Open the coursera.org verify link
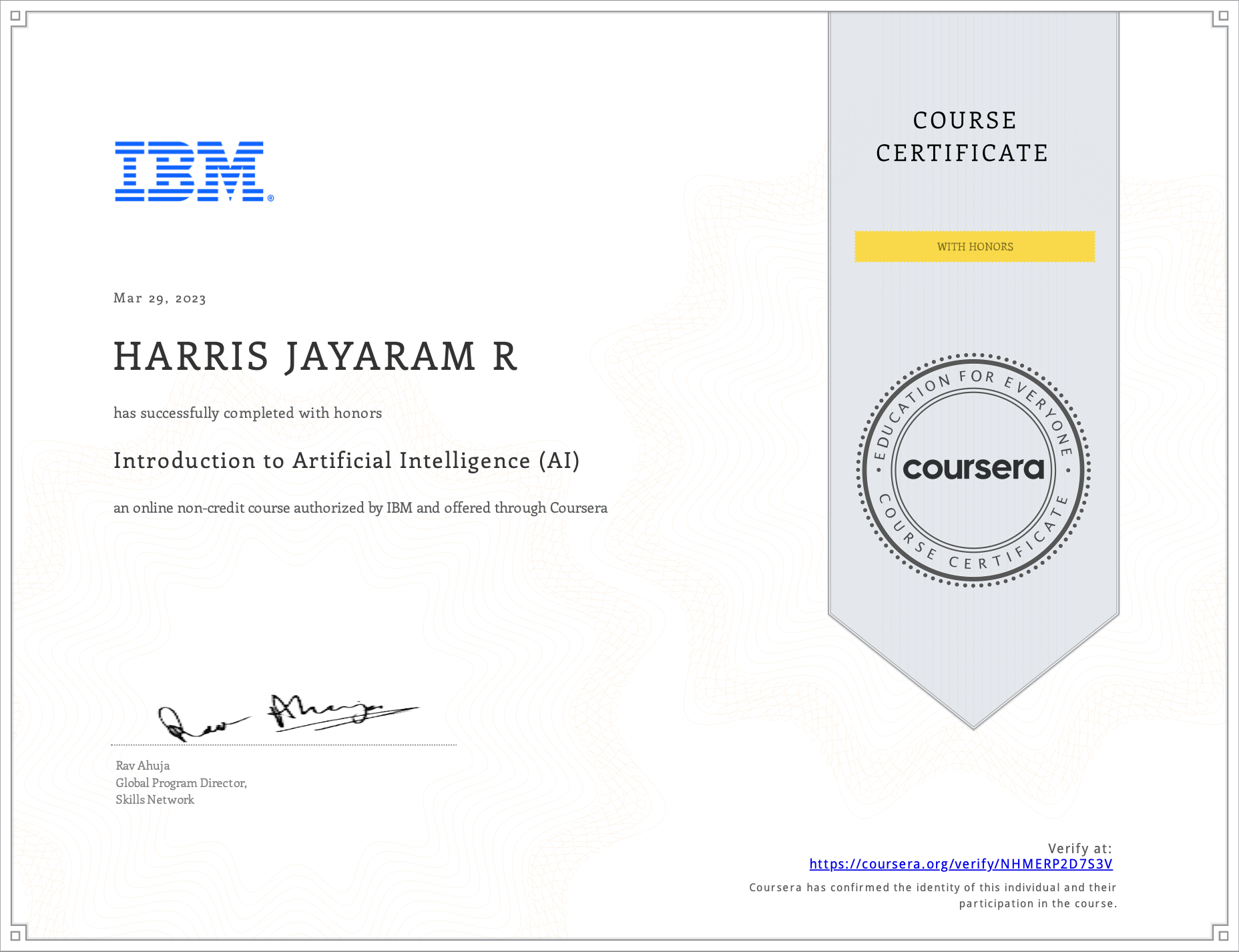1239x952 pixels. point(961,864)
